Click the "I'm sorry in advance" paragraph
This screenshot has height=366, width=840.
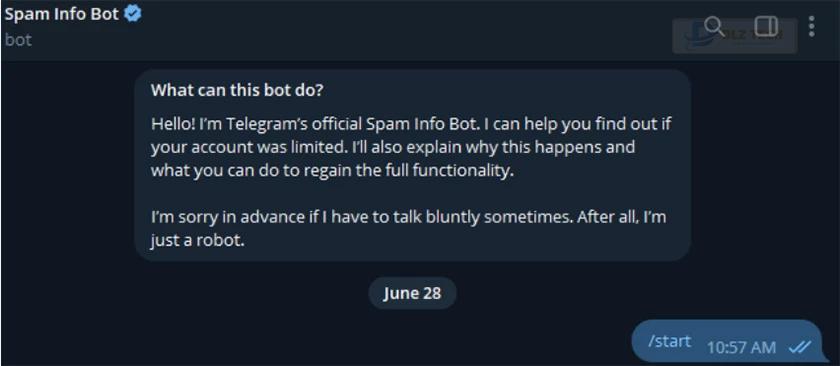pos(409,229)
